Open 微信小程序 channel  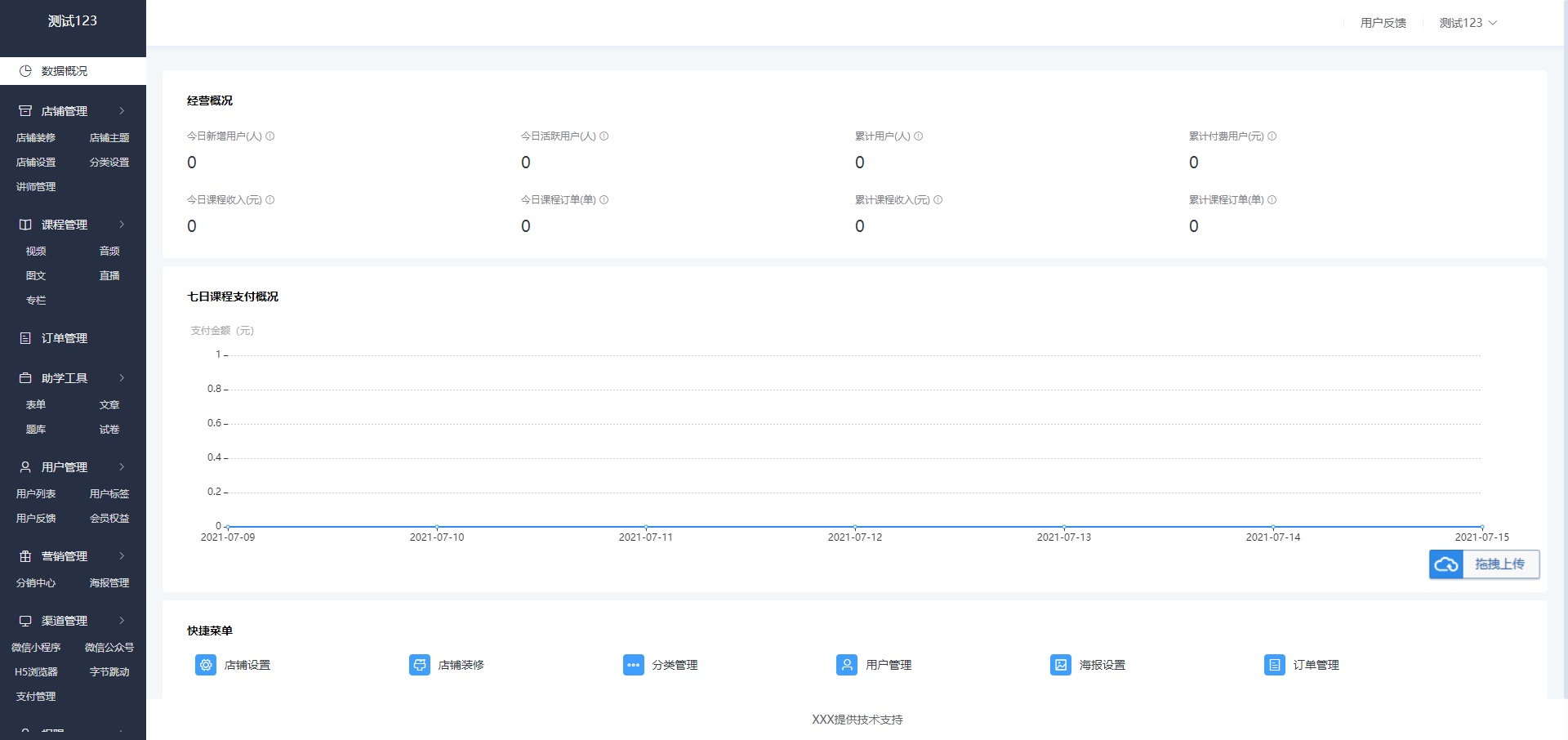tap(36, 648)
